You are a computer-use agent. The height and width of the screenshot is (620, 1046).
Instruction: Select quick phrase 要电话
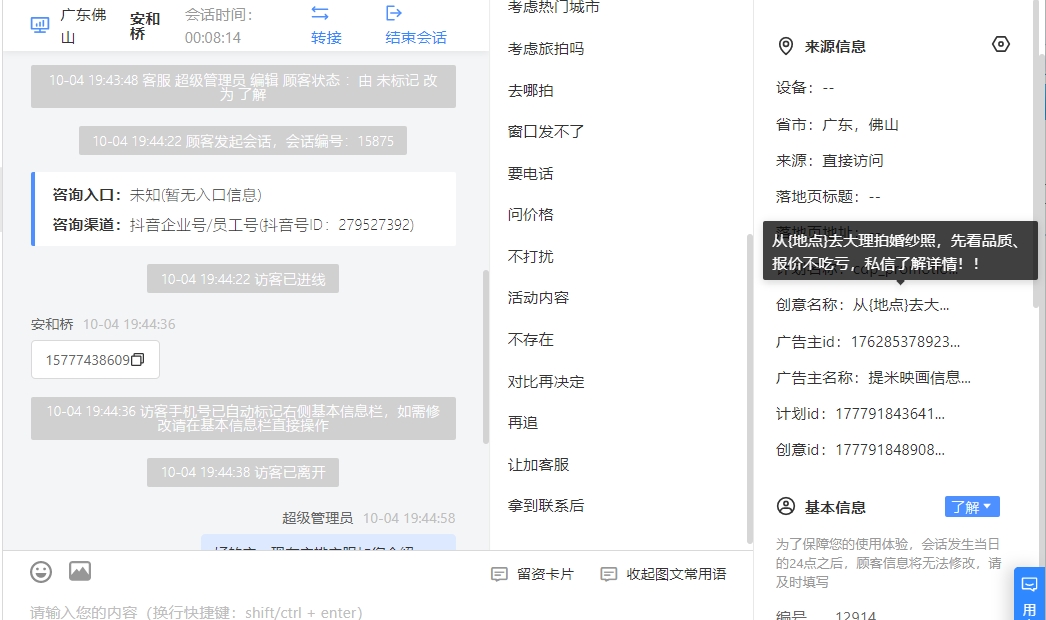pos(530,174)
